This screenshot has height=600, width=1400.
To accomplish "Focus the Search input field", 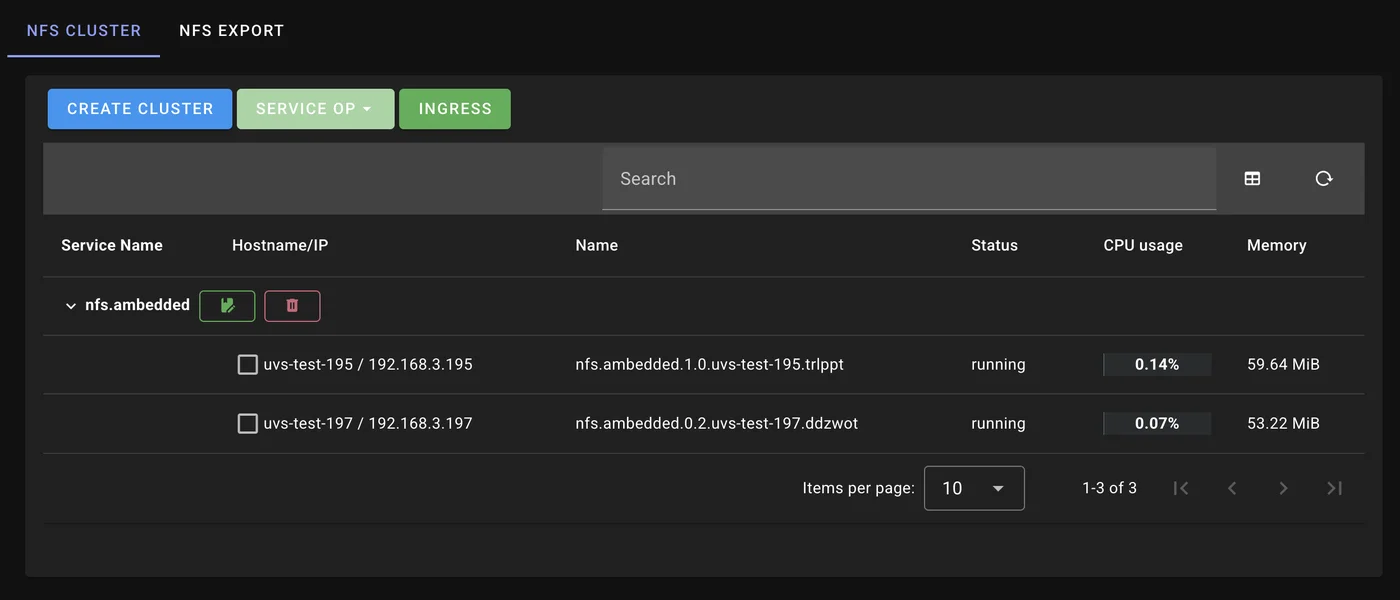I will [909, 179].
